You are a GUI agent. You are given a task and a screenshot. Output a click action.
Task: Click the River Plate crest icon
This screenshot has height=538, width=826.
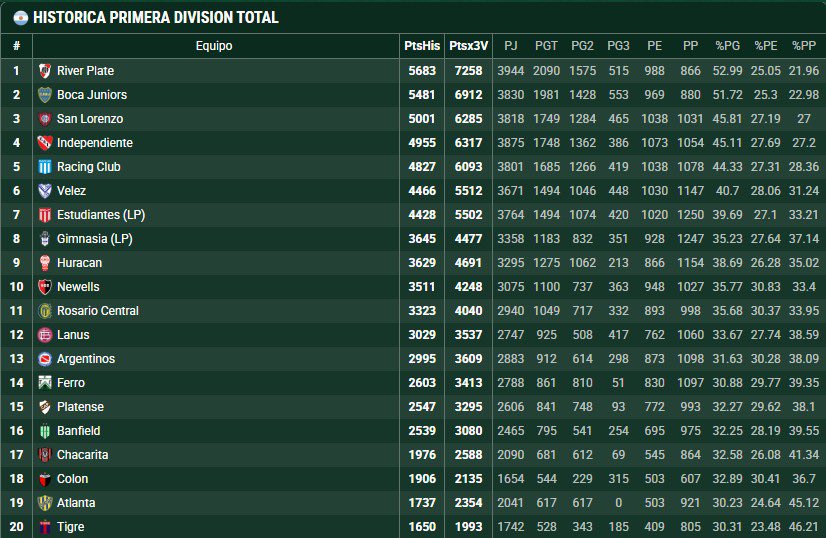pyautogui.click(x=45, y=71)
